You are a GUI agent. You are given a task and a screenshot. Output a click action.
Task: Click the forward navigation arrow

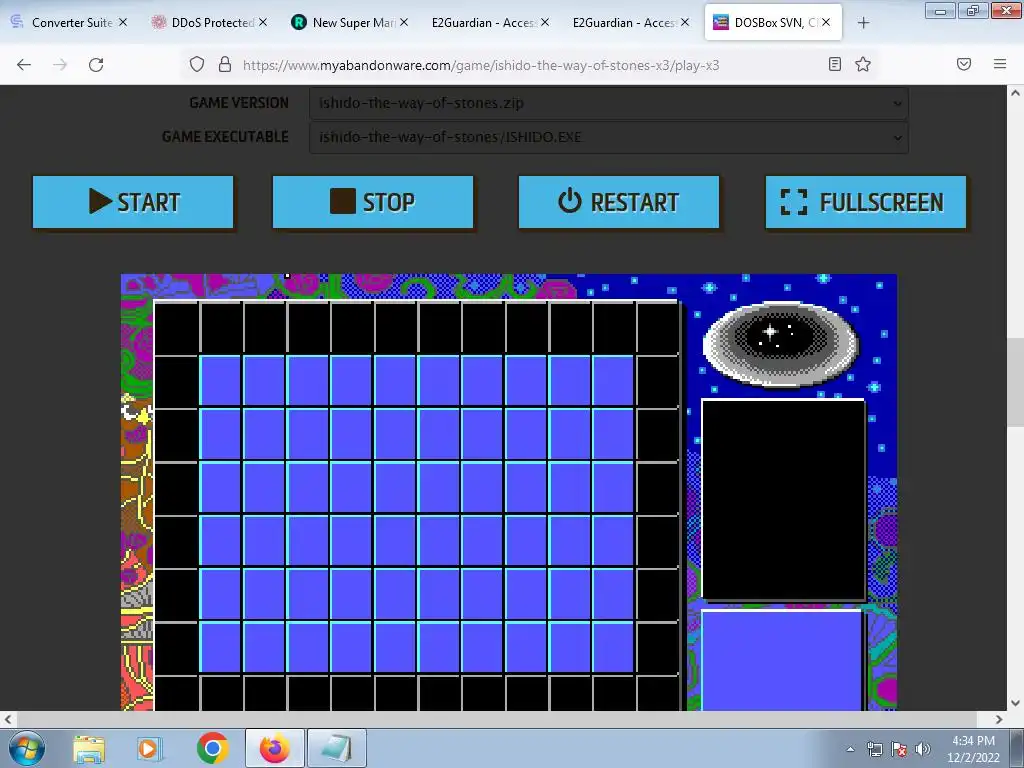click(x=60, y=64)
